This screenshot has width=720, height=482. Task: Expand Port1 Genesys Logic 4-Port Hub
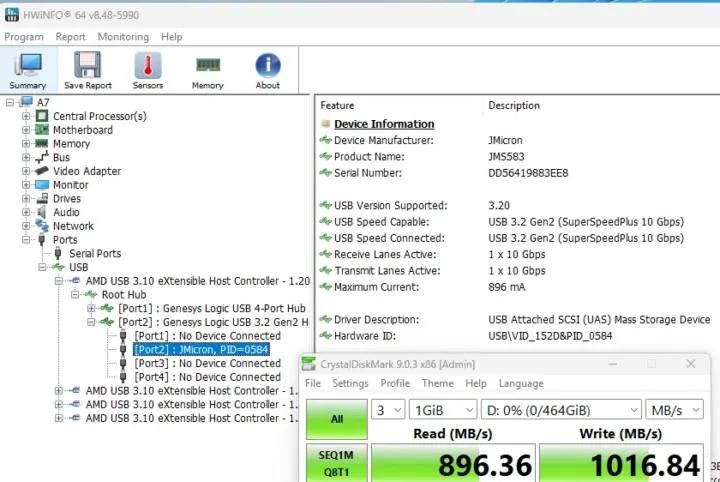click(x=91, y=308)
